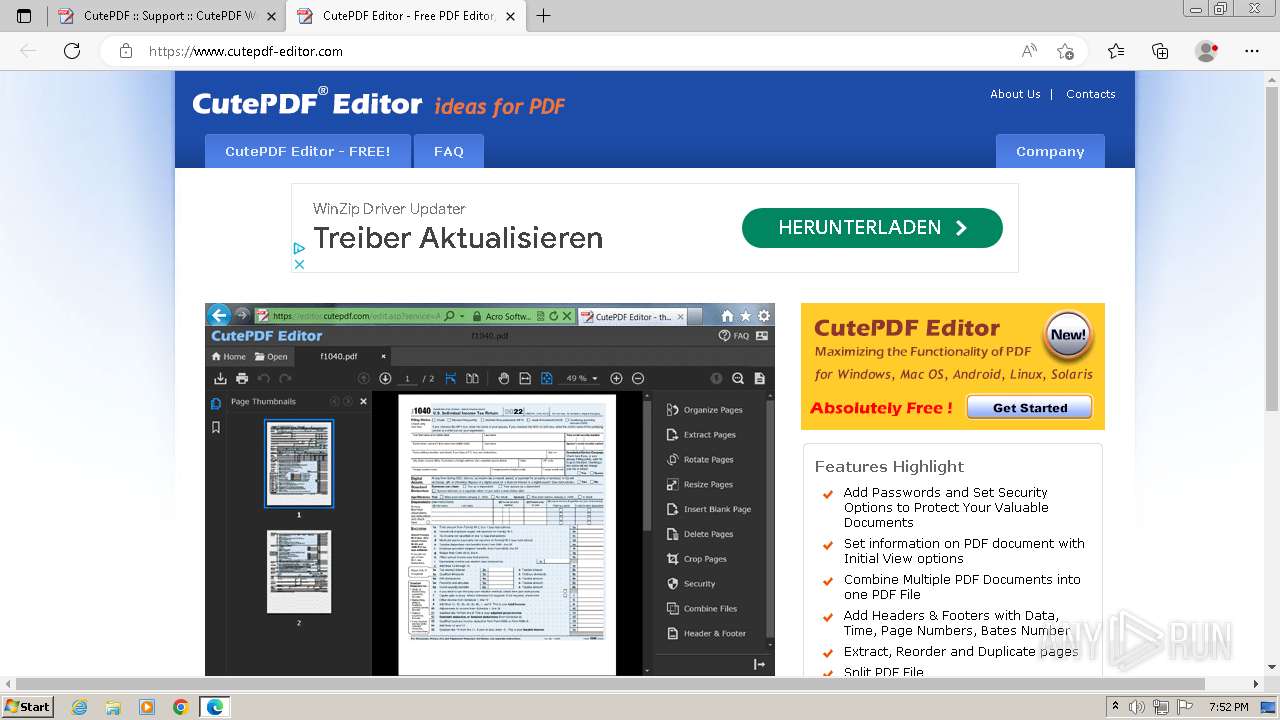Click Delete Pages in editor screenshot
This screenshot has width=1280, height=720.
pos(700,534)
